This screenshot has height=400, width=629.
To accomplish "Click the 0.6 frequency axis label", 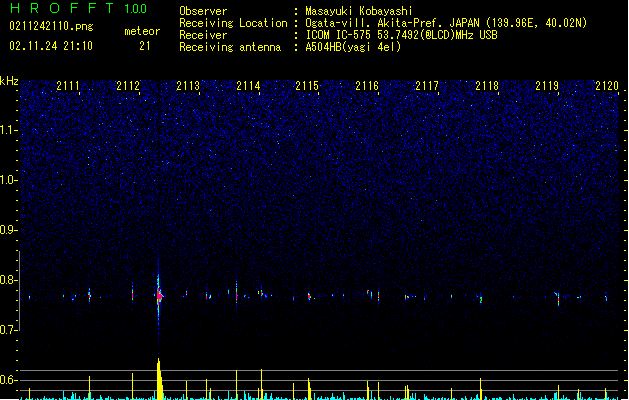I will point(9,380).
